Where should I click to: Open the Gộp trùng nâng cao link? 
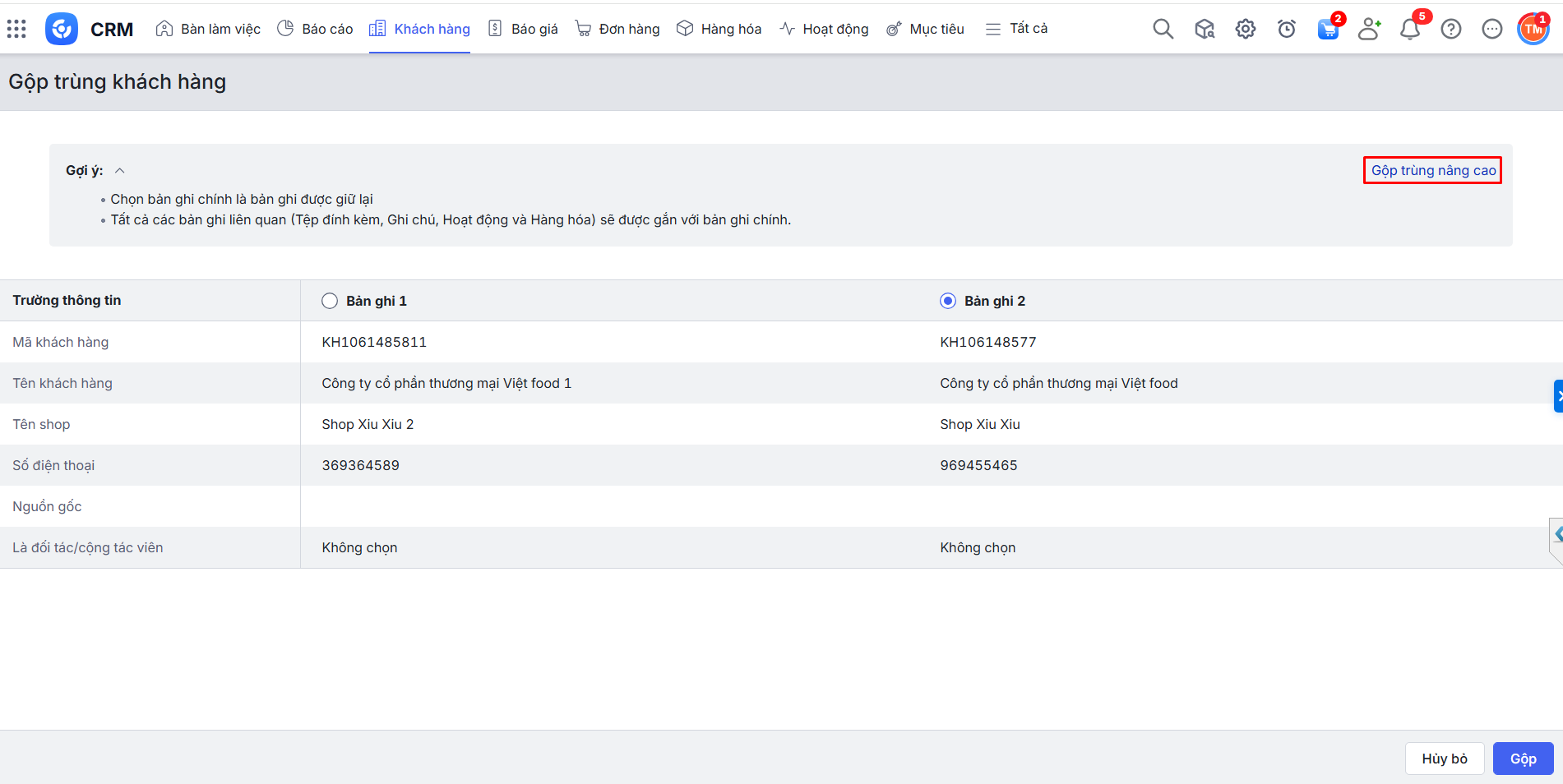[1433, 170]
